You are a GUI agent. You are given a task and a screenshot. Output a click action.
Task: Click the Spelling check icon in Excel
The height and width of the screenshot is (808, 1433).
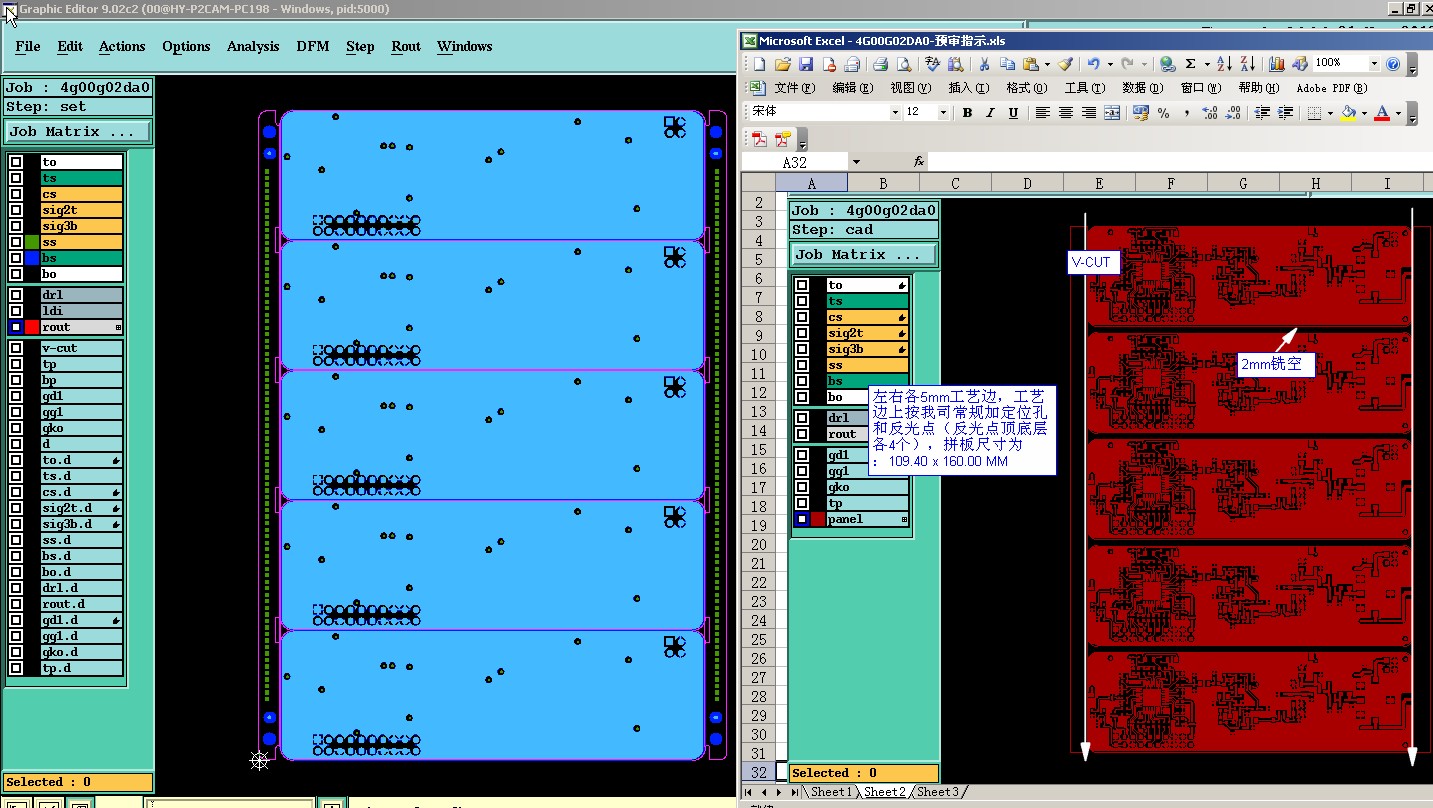932,64
